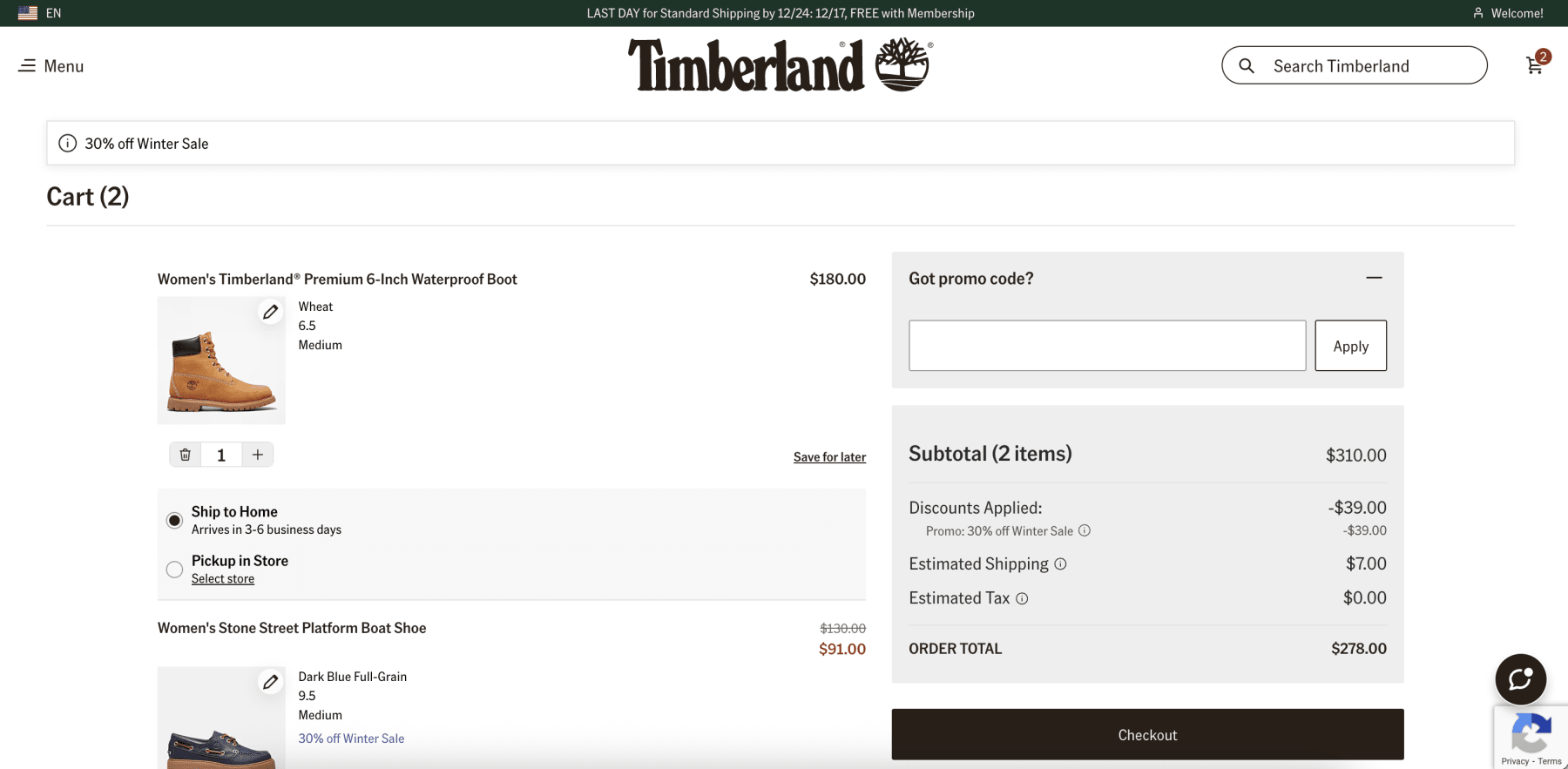Open Women's Premium 6-Inch Waterproof Boot title

(x=337, y=279)
